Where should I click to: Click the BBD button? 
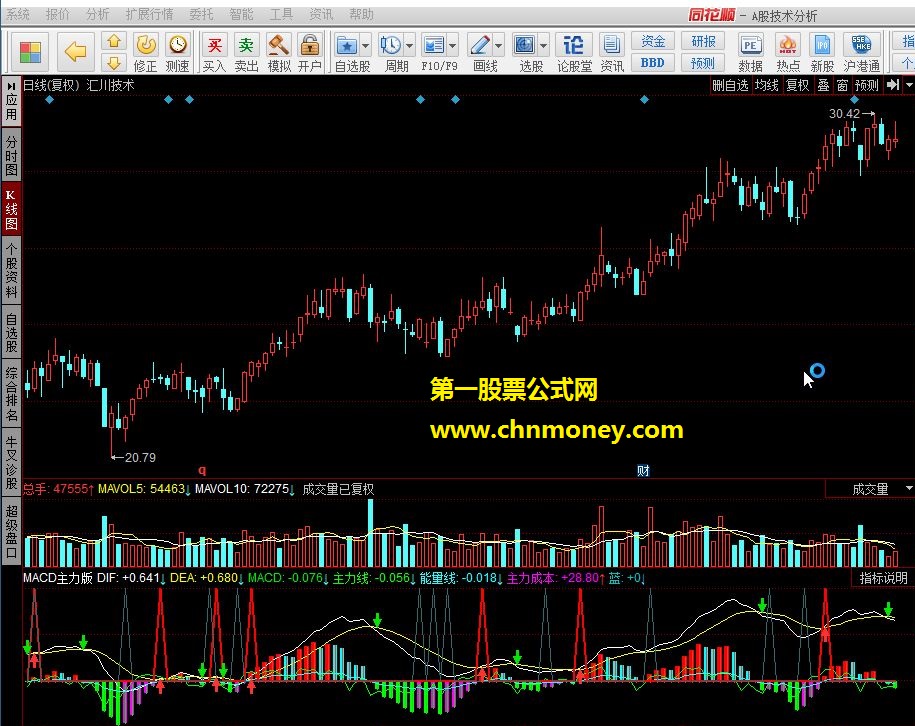point(653,62)
